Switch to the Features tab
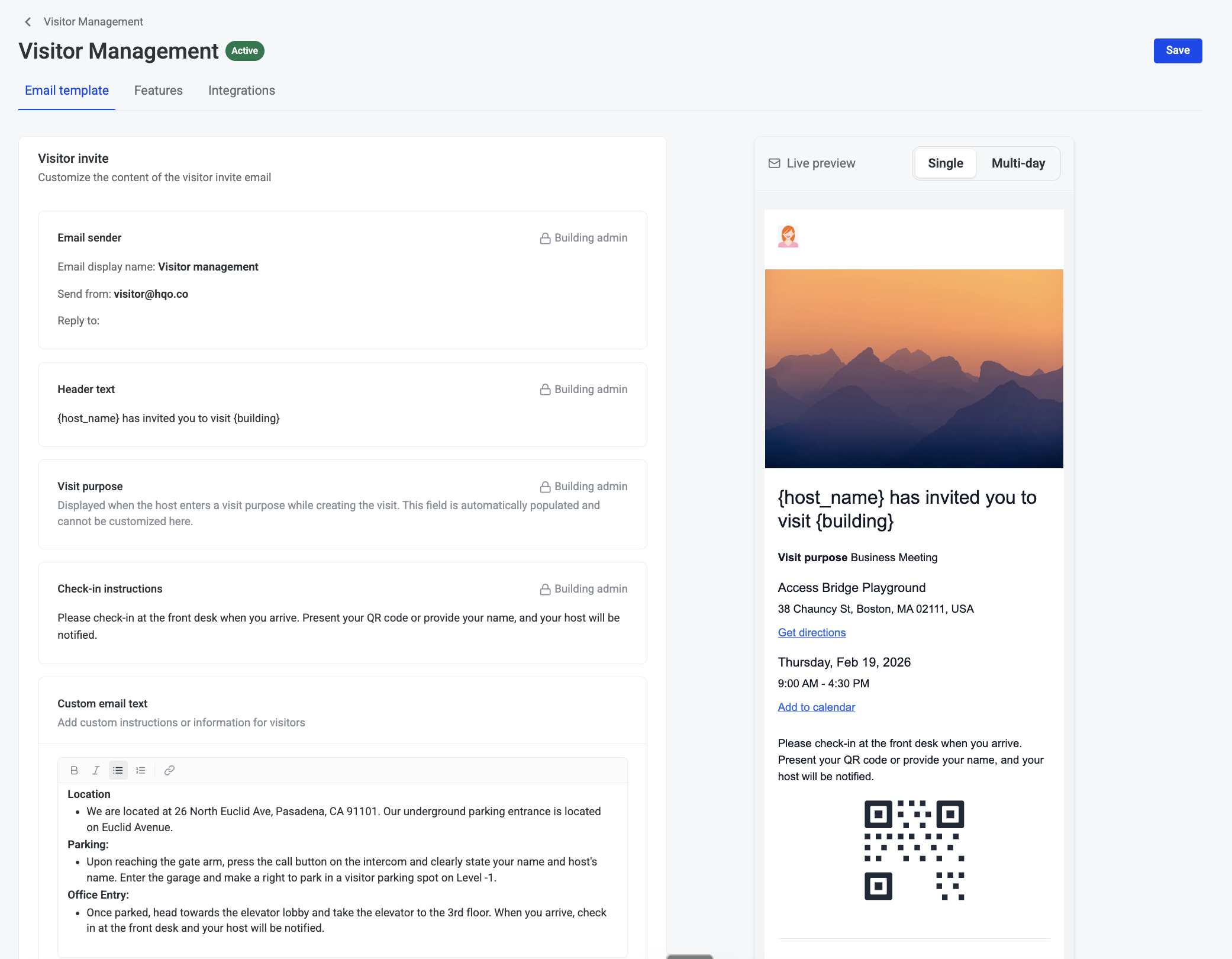Image resolution: width=1232 pixels, height=959 pixels. (159, 91)
